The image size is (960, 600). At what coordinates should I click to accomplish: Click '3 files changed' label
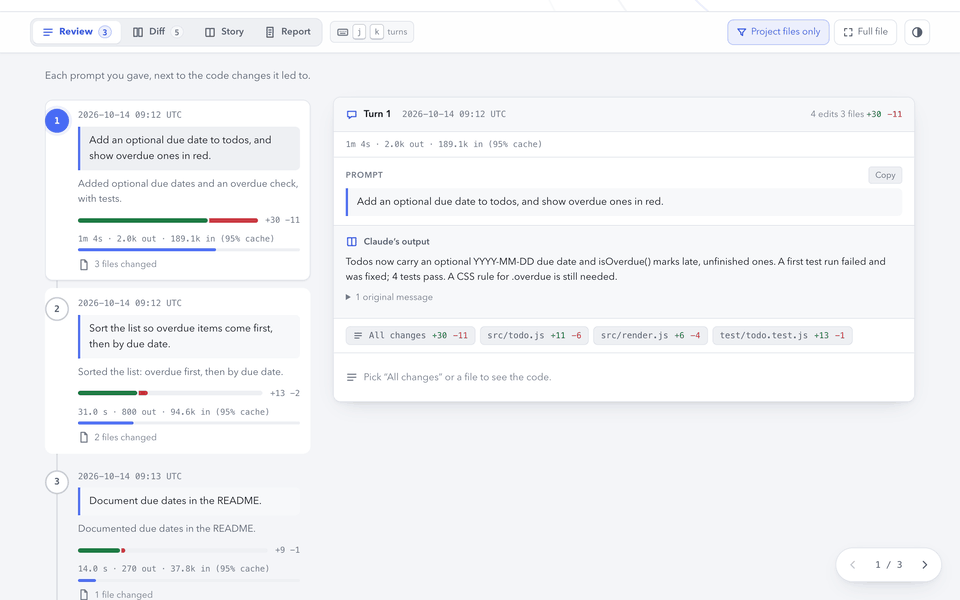point(126,264)
